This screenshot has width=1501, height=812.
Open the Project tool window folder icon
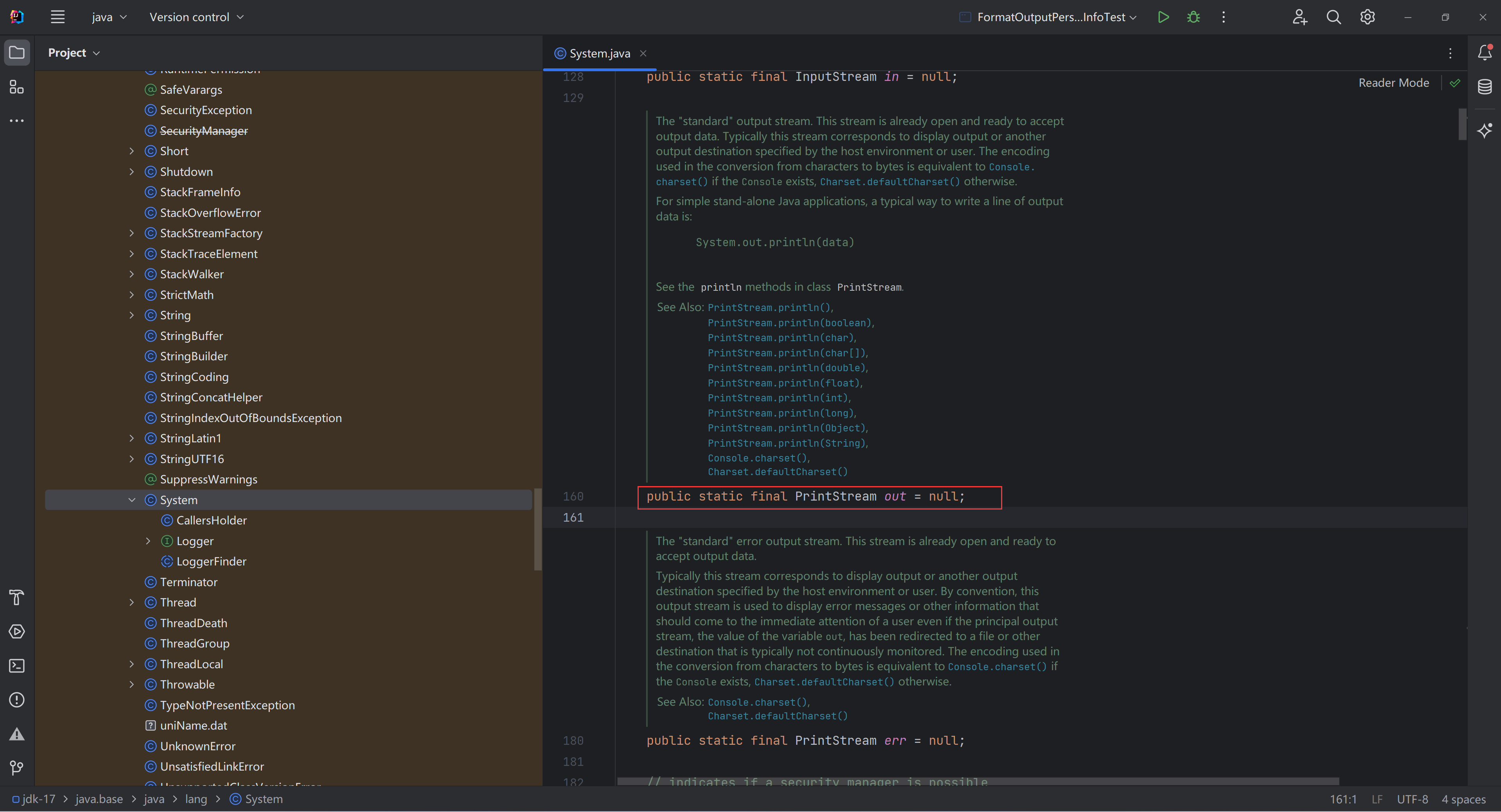(x=17, y=52)
